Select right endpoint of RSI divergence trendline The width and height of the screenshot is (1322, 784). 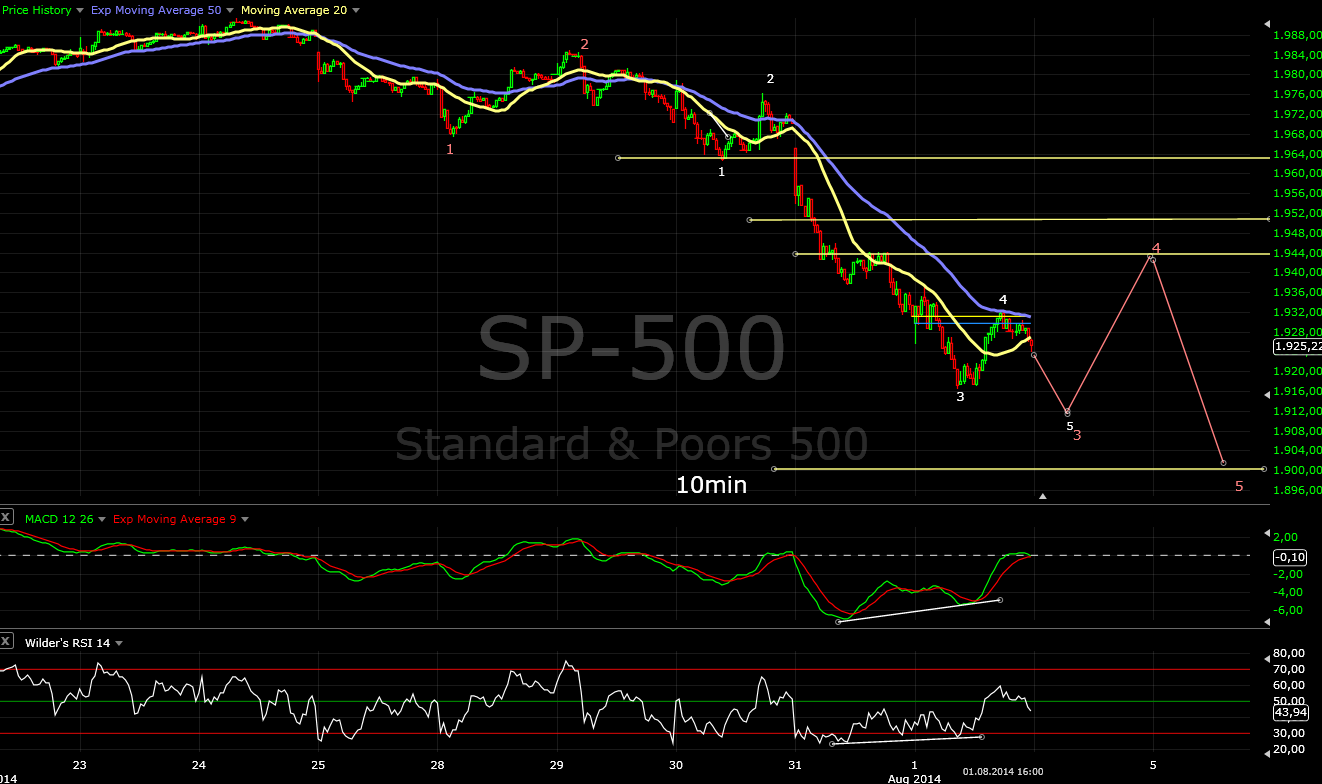pos(981,737)
